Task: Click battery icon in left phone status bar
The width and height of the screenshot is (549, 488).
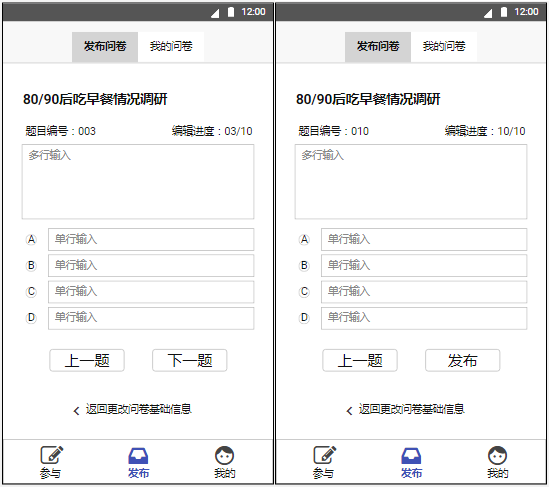Action: 231,12
